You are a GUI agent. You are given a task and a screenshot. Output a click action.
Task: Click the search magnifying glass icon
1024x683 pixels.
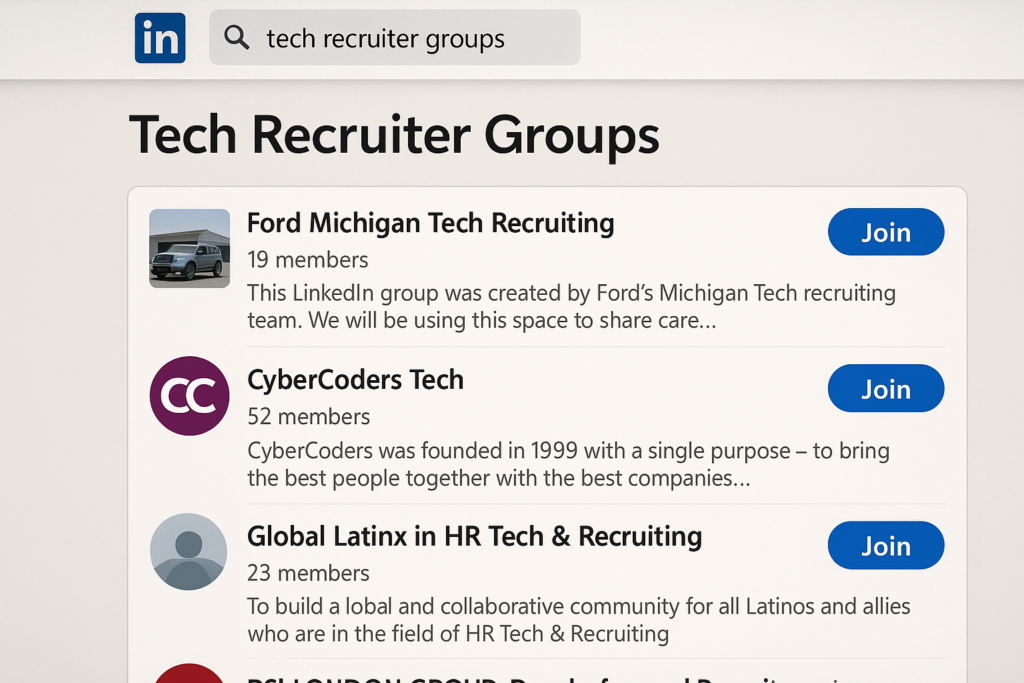click(236, 37)
